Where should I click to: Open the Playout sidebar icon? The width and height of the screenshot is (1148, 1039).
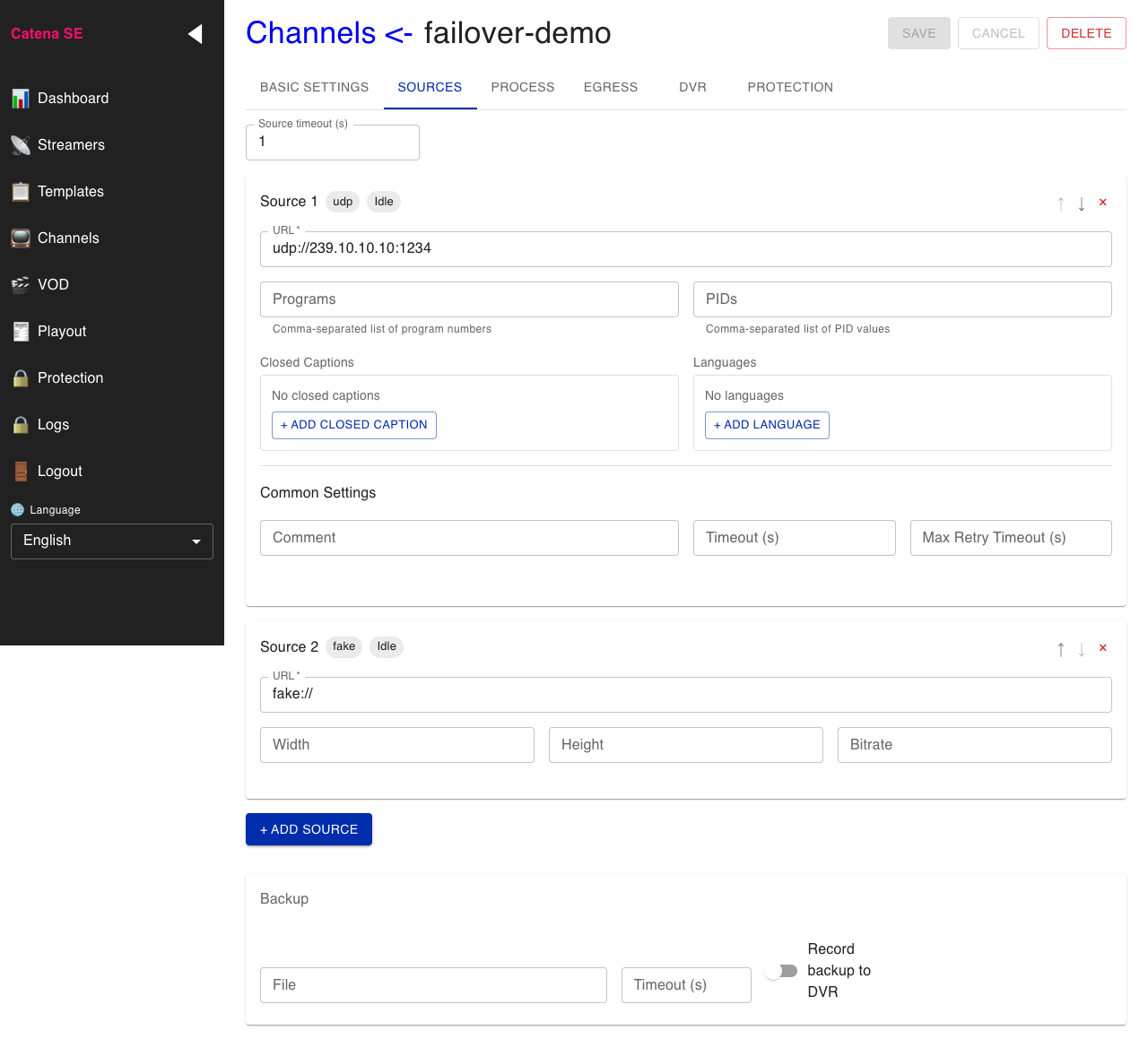(21, 332)
